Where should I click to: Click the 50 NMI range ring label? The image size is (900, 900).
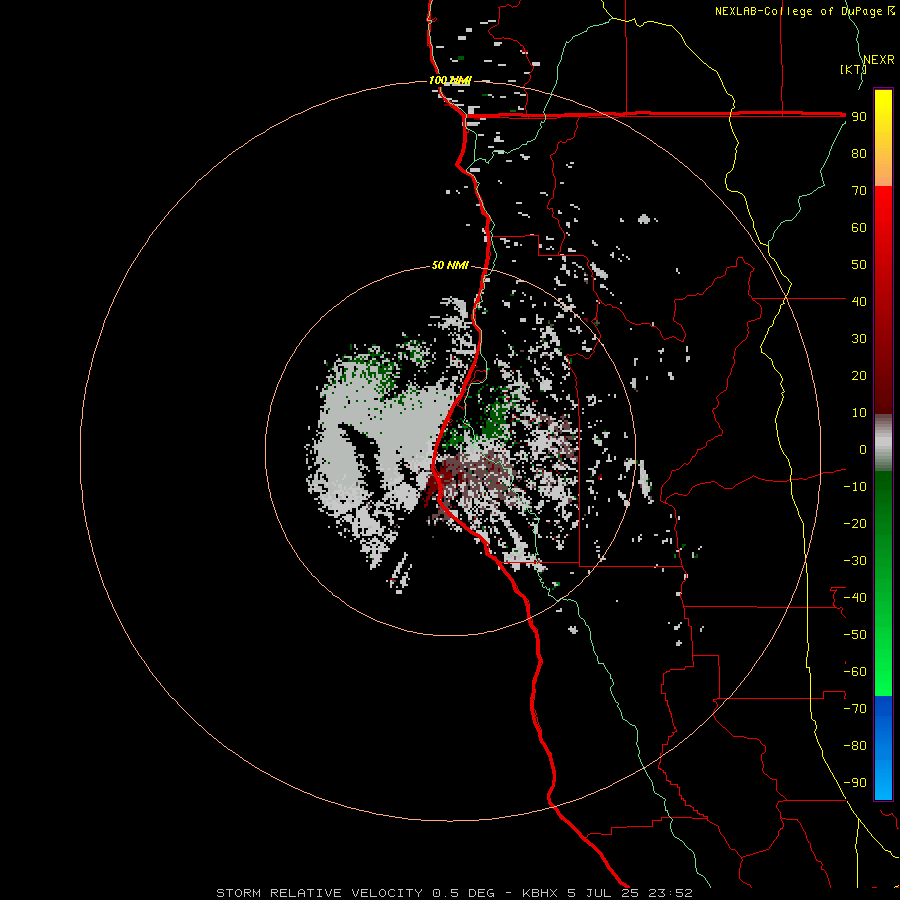[x=450, y=265]
